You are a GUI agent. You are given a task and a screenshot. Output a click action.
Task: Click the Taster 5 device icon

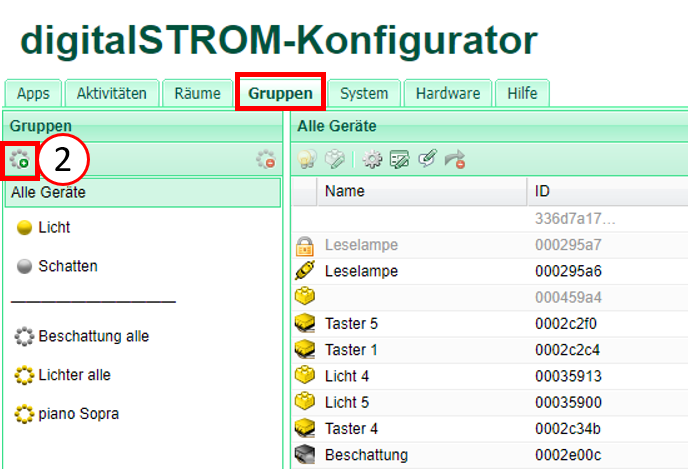tap(305, 323)
